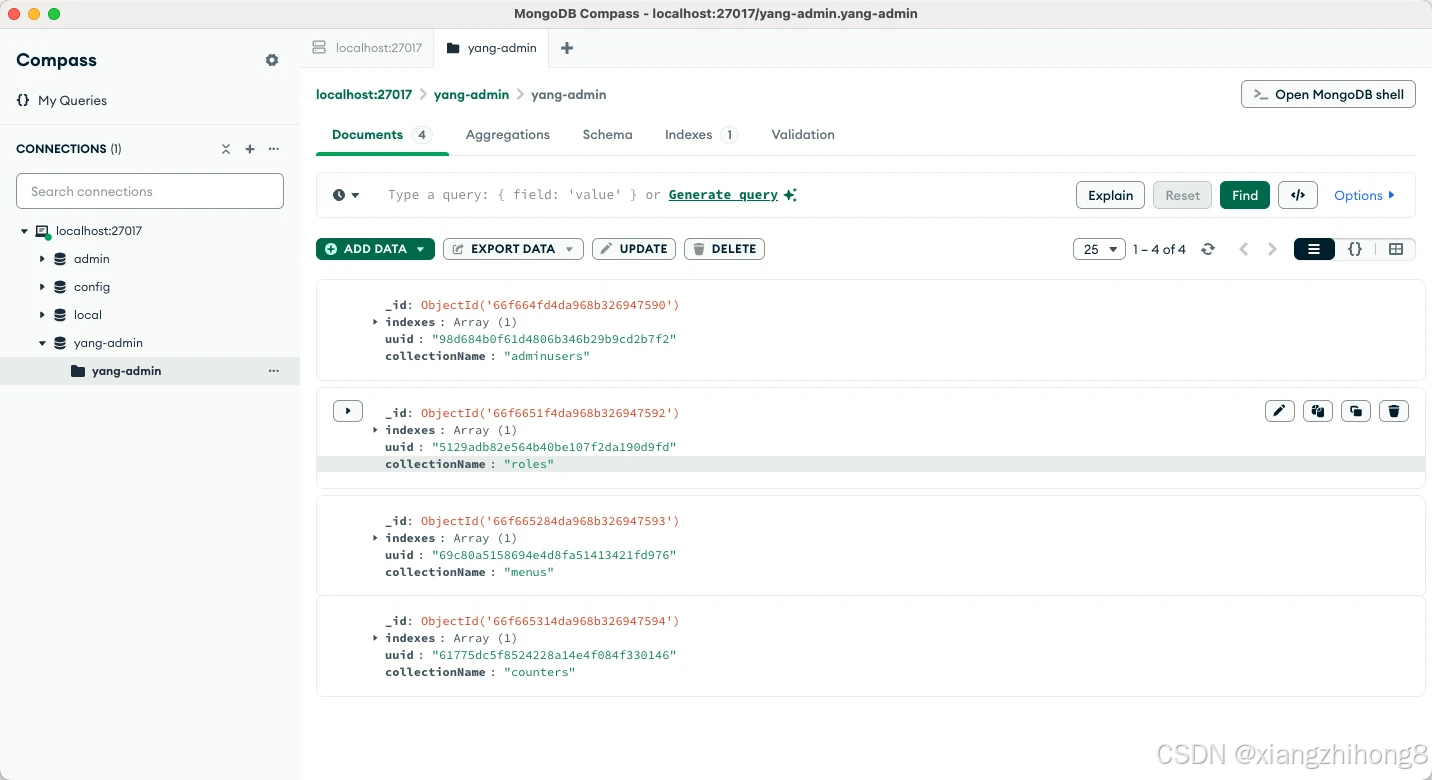Switch to Documents tab
The image size is (1432, 780).
pos(382,135)
